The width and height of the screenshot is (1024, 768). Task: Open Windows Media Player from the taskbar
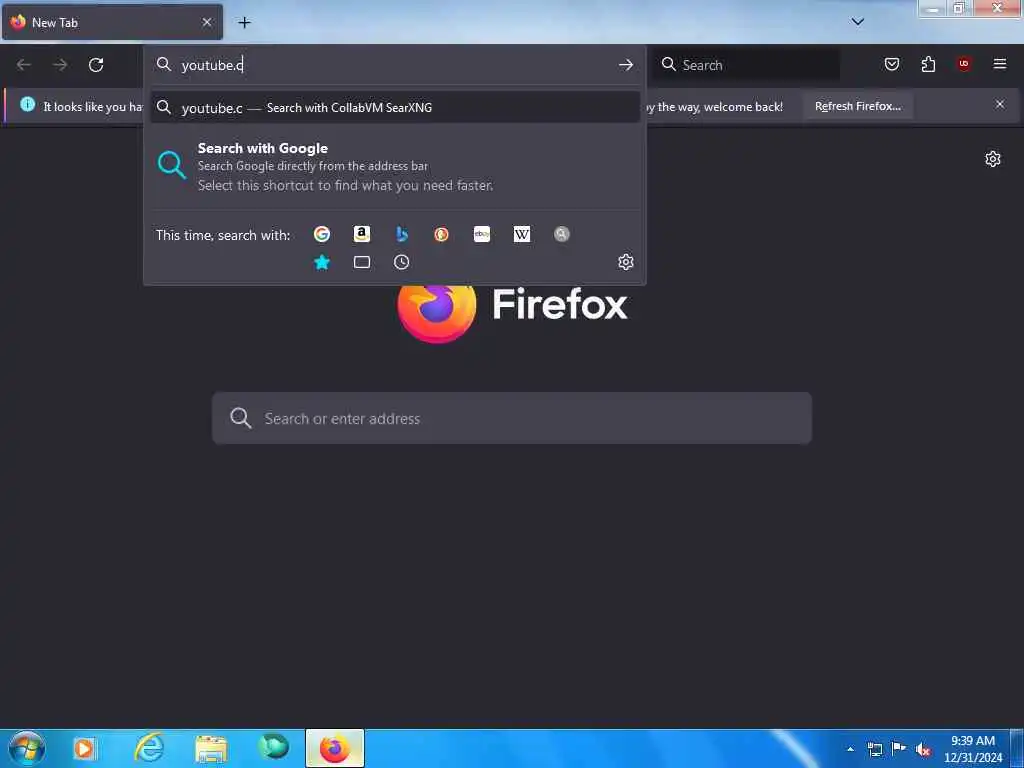click(84, 748)
